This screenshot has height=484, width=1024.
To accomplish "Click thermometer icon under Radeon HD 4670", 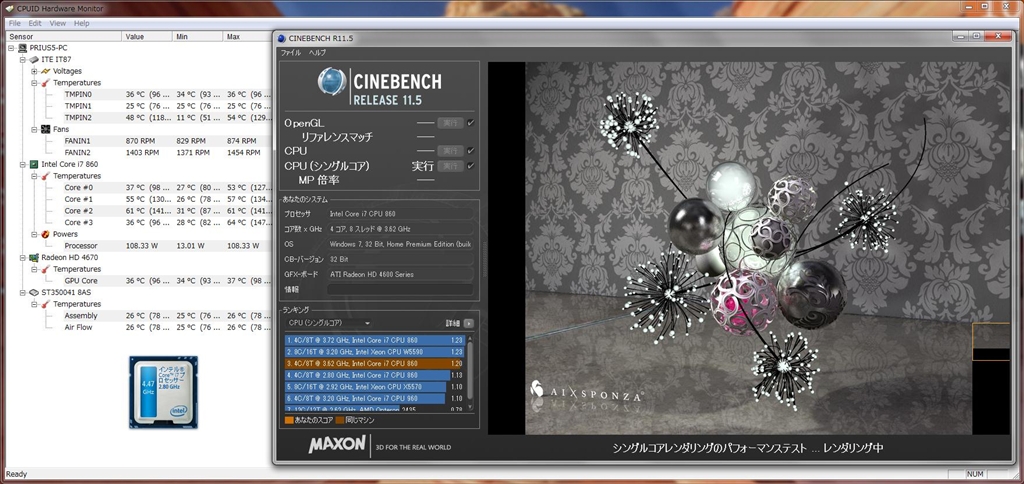I will click(x=45, y=269).
